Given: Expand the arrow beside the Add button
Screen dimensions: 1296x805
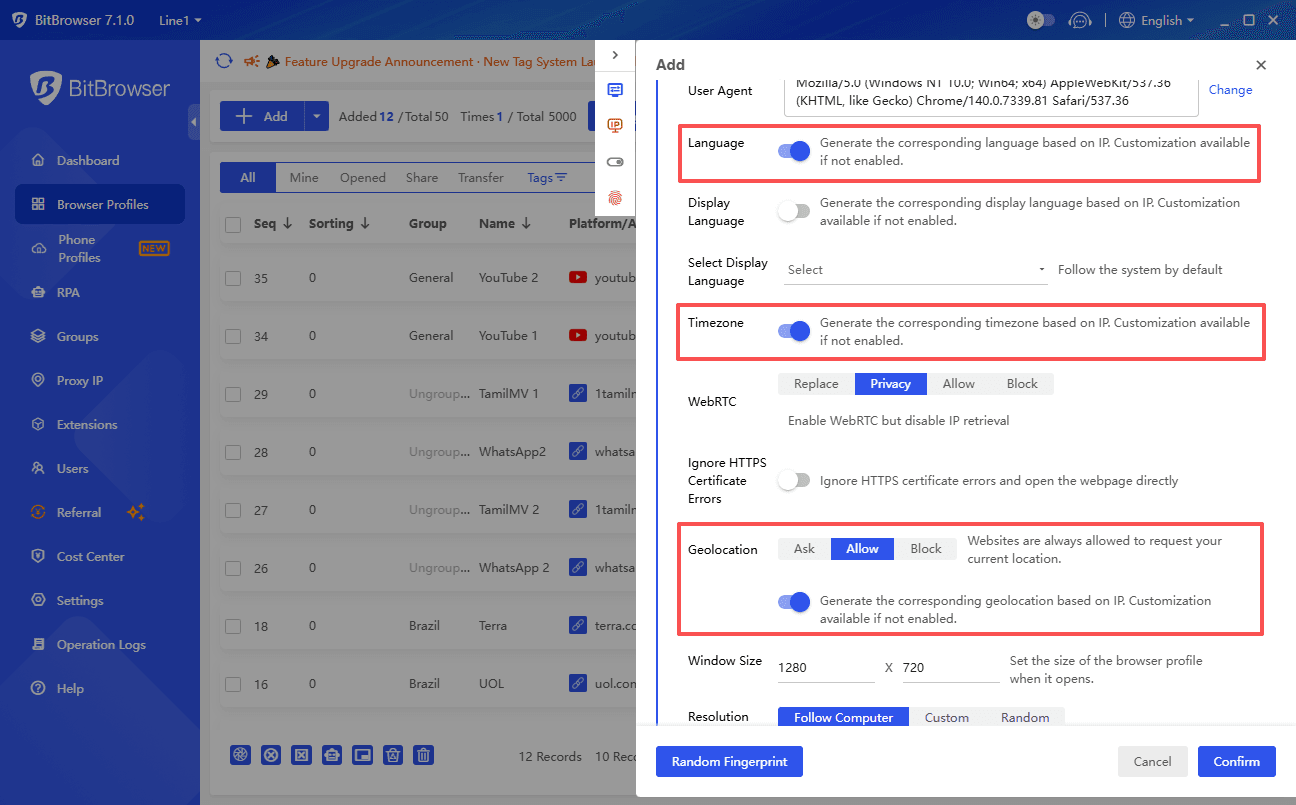Looking at the screenshot, I should coord(317,116).
